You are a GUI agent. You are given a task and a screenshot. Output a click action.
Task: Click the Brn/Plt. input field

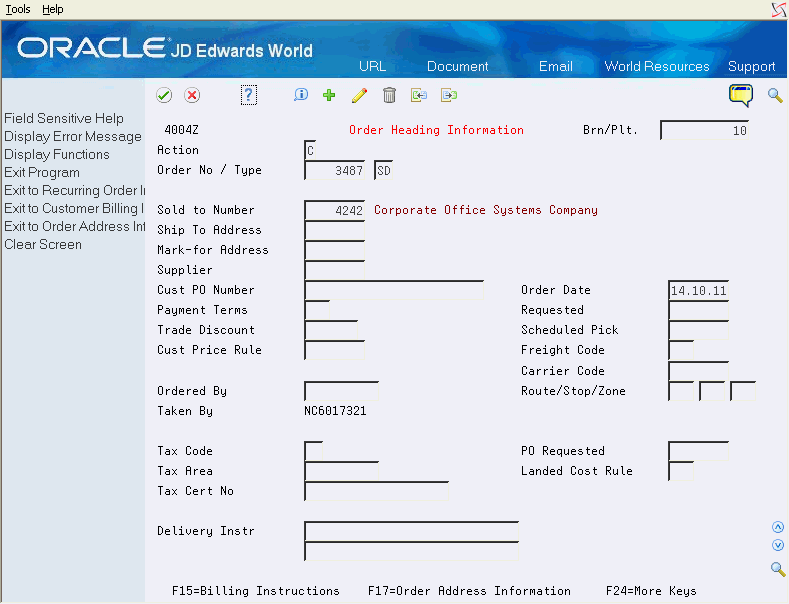click(x=704, y=130)
